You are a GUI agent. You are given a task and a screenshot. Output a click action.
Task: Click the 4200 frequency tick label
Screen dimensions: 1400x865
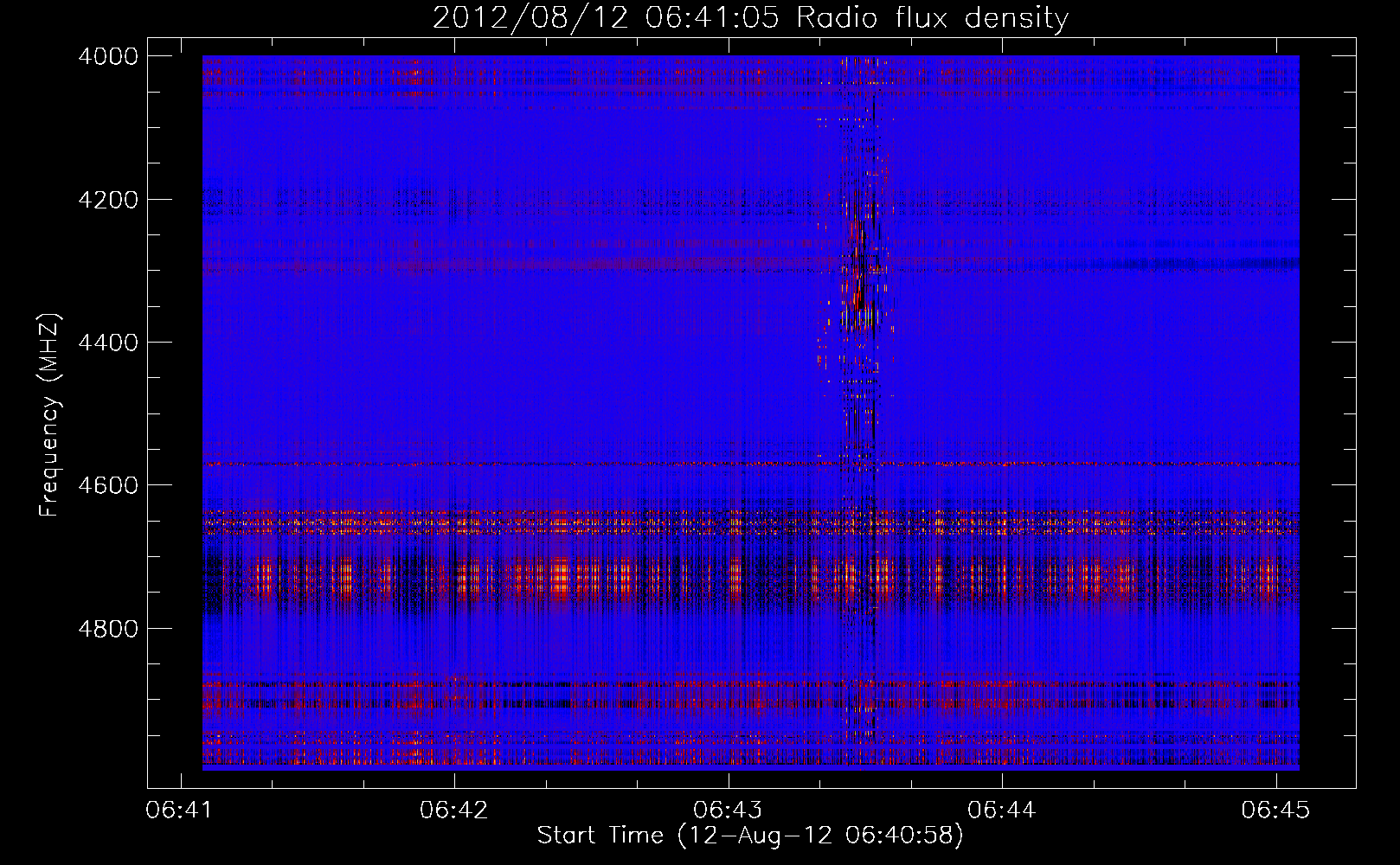point(108,200)
